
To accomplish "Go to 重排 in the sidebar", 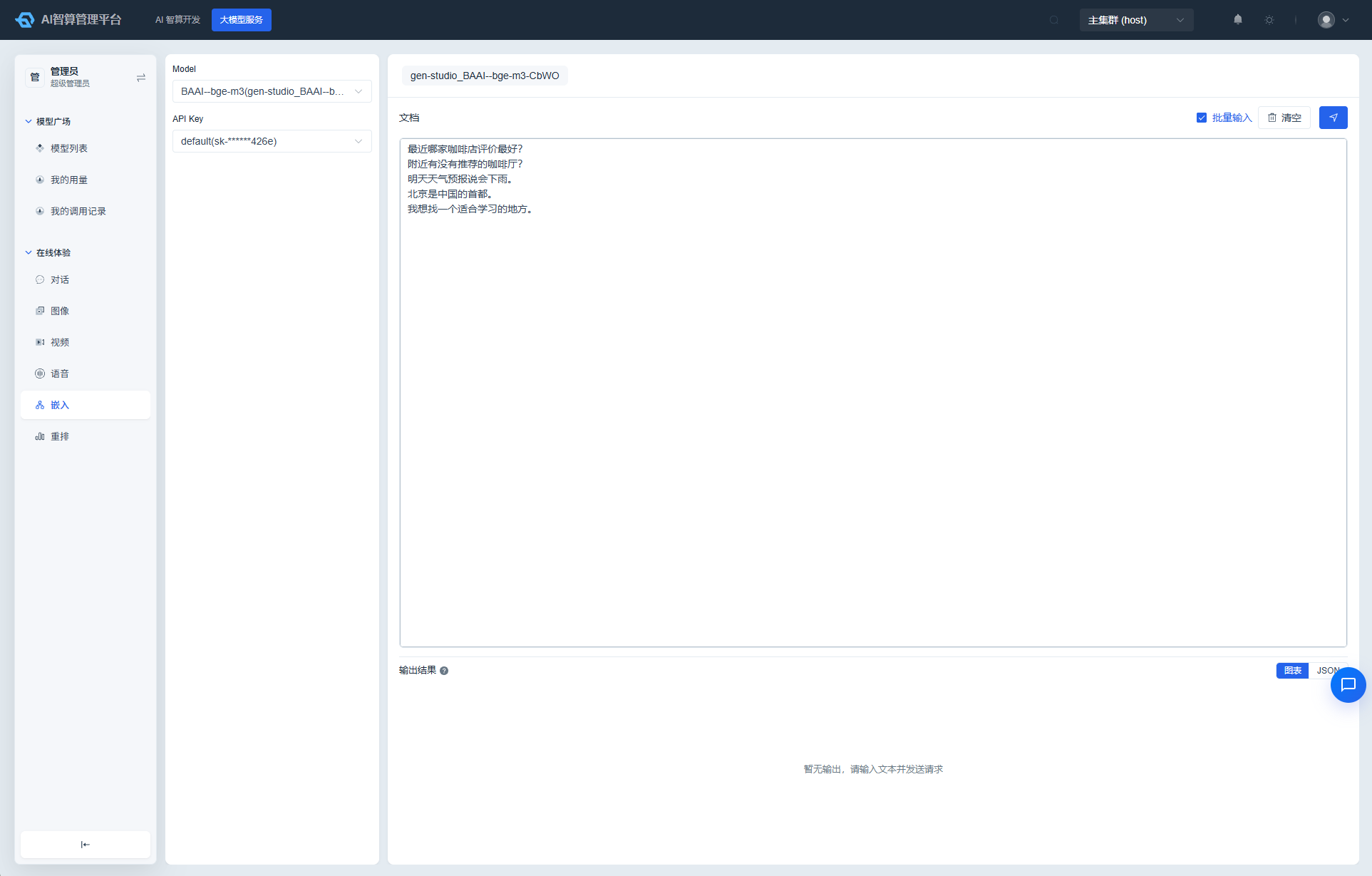I will pos(86,436).
